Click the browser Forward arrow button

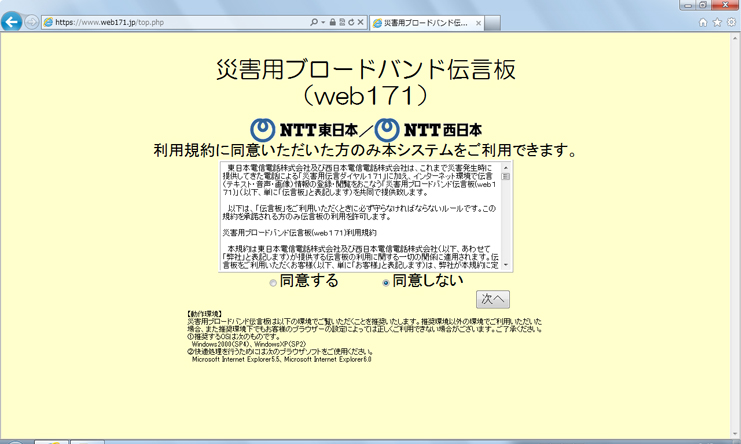[x=31, y=22]
